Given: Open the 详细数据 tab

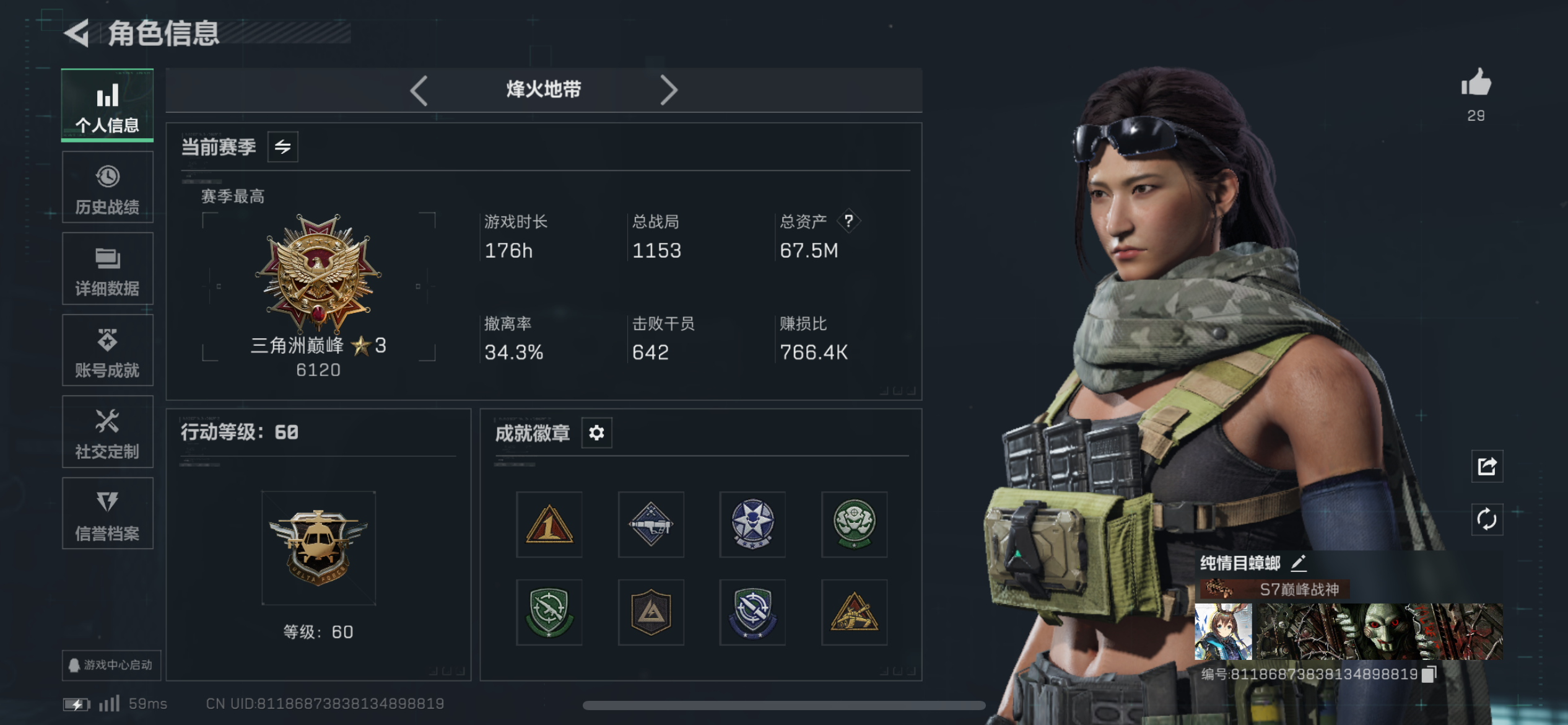Looking at the screenshot, I should [x=108, y=269].
